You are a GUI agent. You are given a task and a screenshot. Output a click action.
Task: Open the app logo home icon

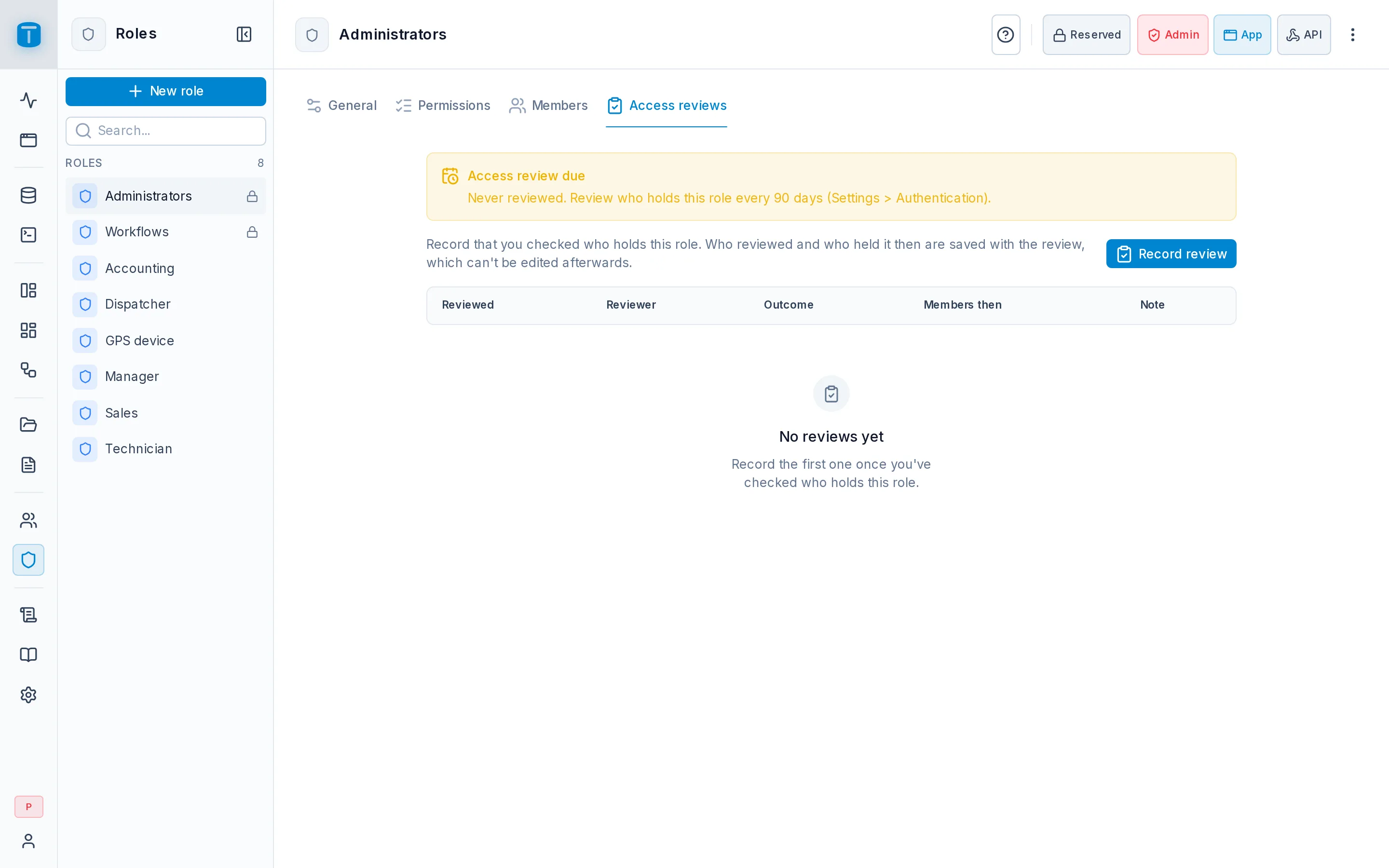pos(29,34)
